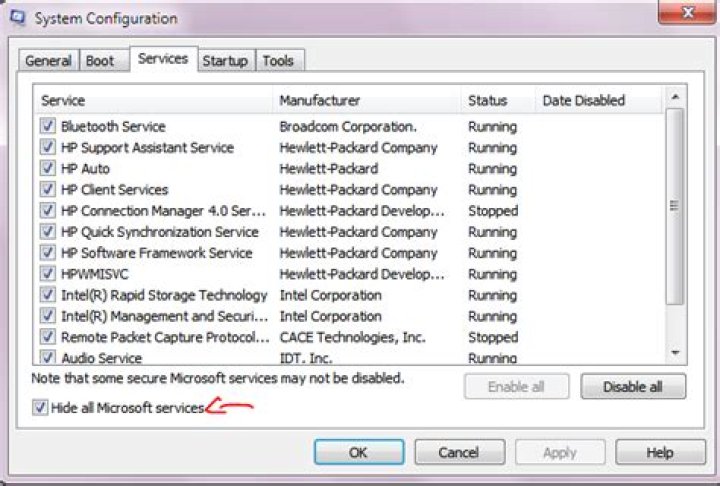Open Help for System Configuration
Image resolution: width=720 pixels, height=486 pixels.
660,453
